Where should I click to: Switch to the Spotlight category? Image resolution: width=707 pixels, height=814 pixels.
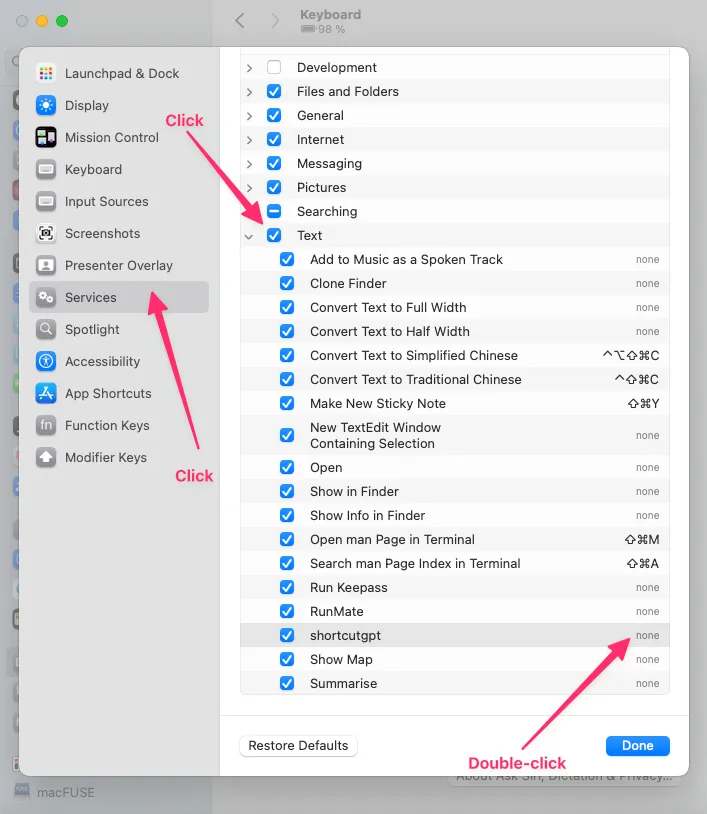(x=119, y=329)
